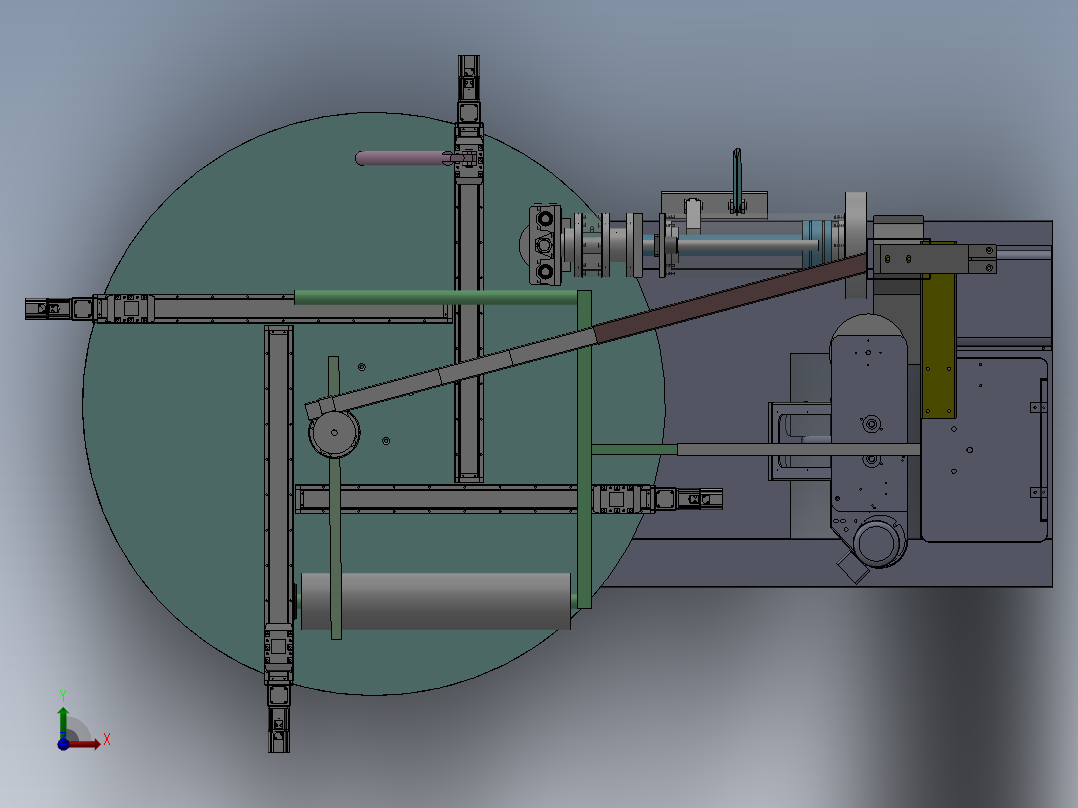Pick the small round pulley disc
The width and height of the screenshot is (1078, 808).
click(334, 433)
